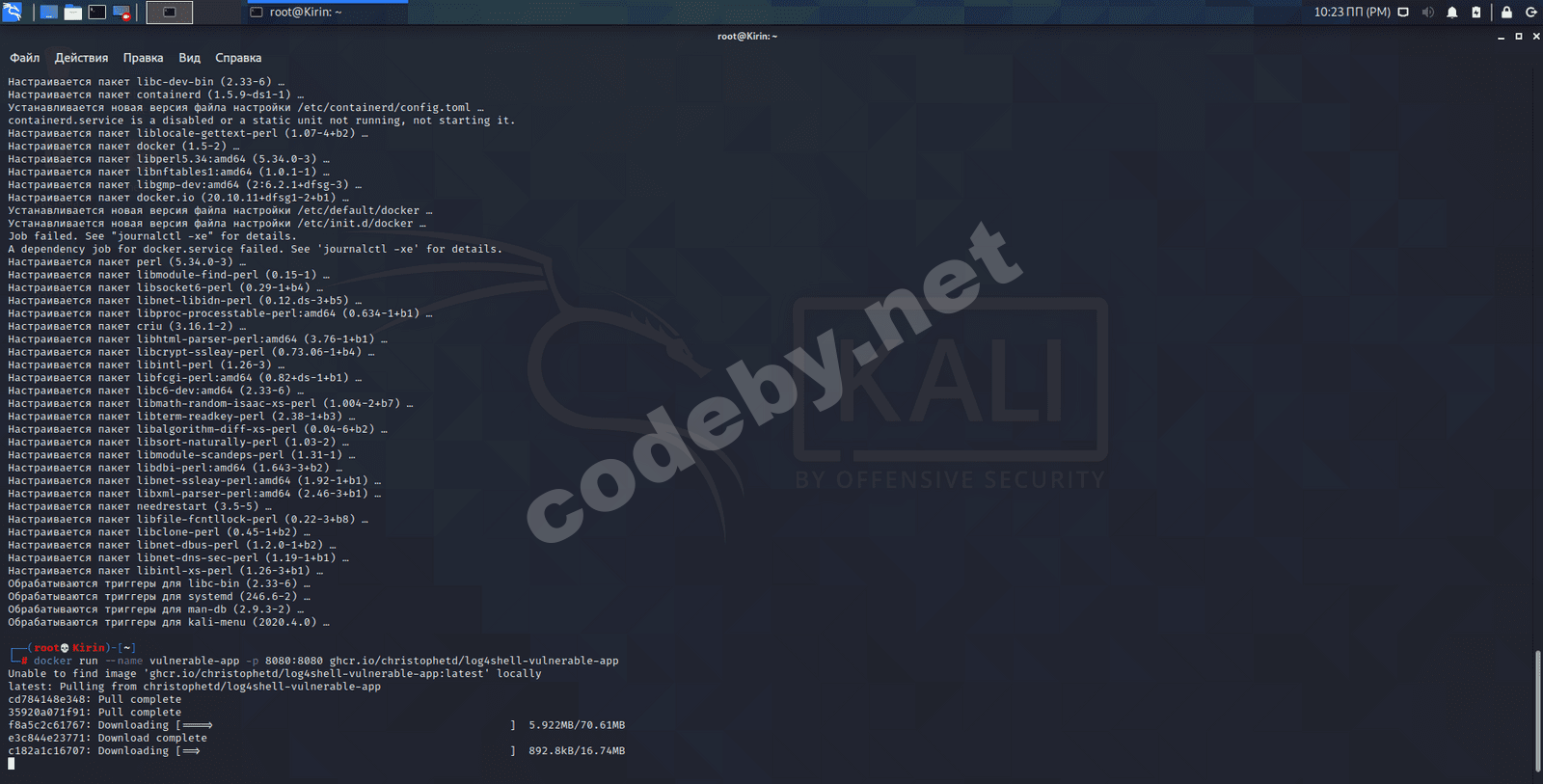Lock the screen with padlock icon
Image resolution: width=1543 pixels, height=784 pixels.
click(1506, 13)
